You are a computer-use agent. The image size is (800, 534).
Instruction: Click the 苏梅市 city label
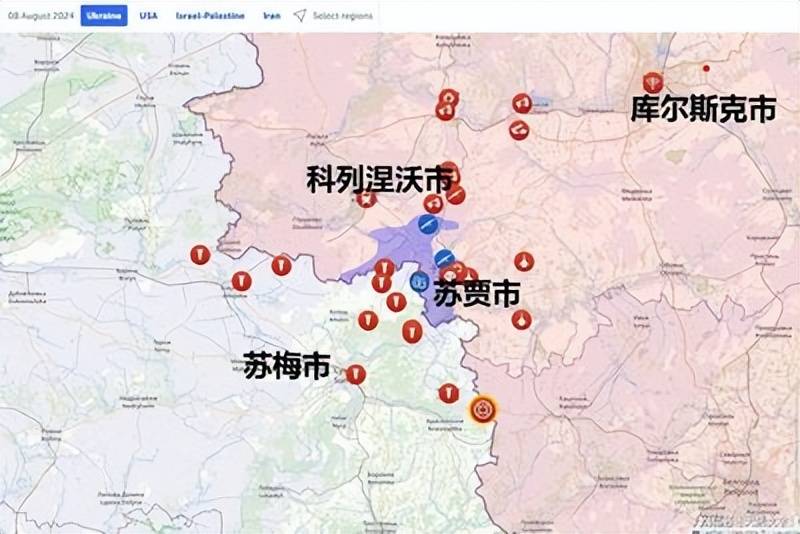coord(287,365)
